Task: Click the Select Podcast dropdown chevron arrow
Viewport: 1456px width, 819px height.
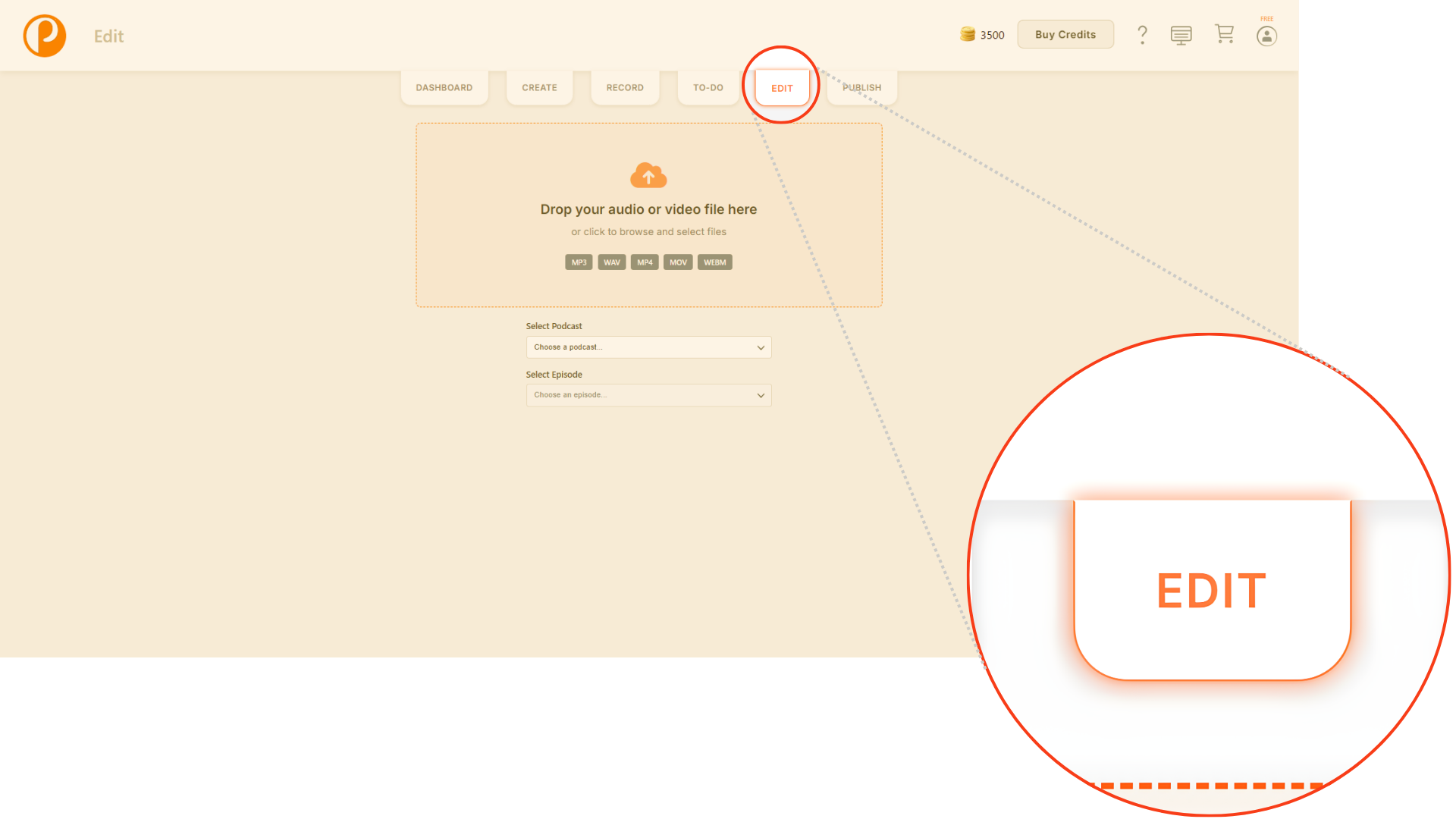Action: tap(761, 348)
